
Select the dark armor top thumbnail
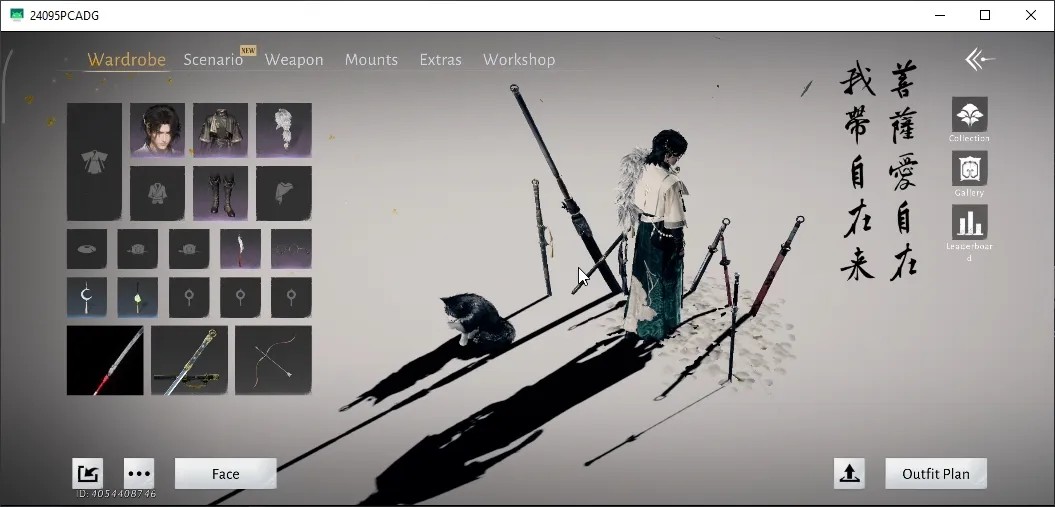point(221,130)
